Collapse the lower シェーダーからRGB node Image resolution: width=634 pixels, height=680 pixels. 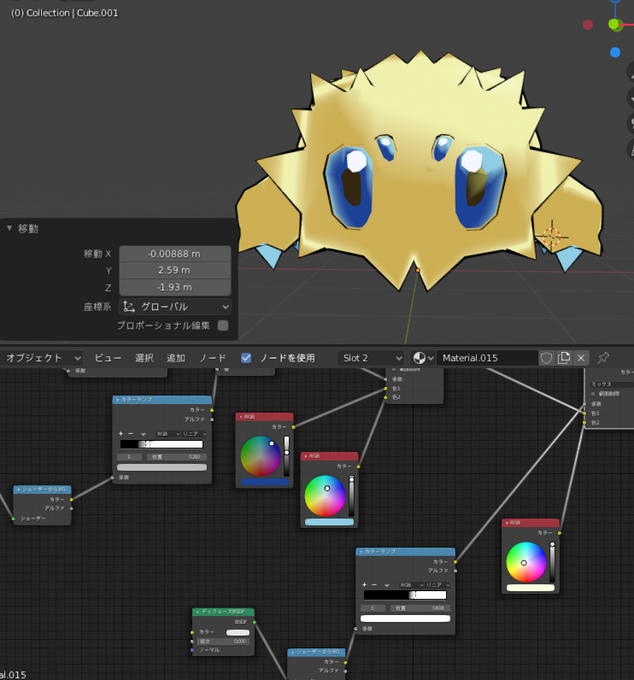293,652
